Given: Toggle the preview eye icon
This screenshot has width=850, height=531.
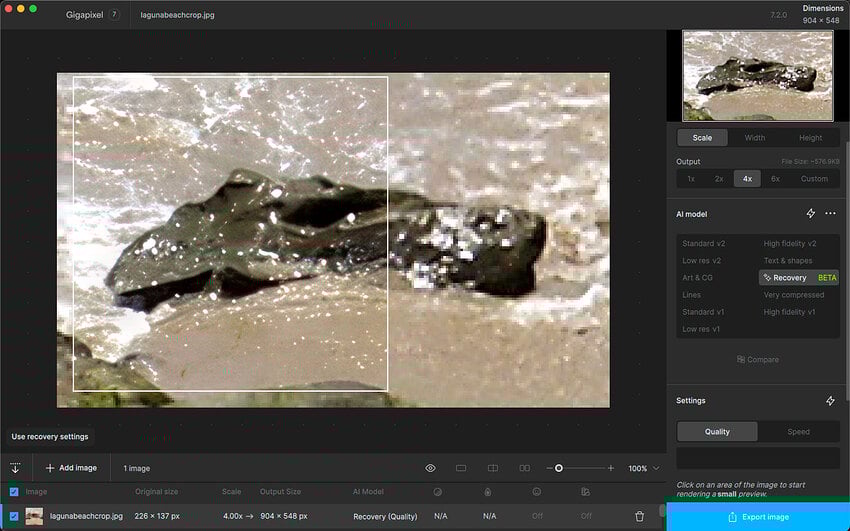Looking at the screenshot, I should tap(430, 468).
